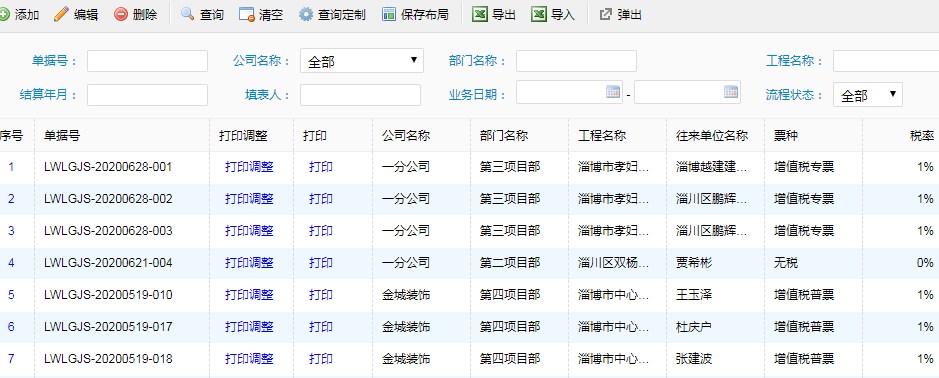This screenshot has height=378, width=939.
Task: Click the 公司名称 column header
Action: pos(406,136)
